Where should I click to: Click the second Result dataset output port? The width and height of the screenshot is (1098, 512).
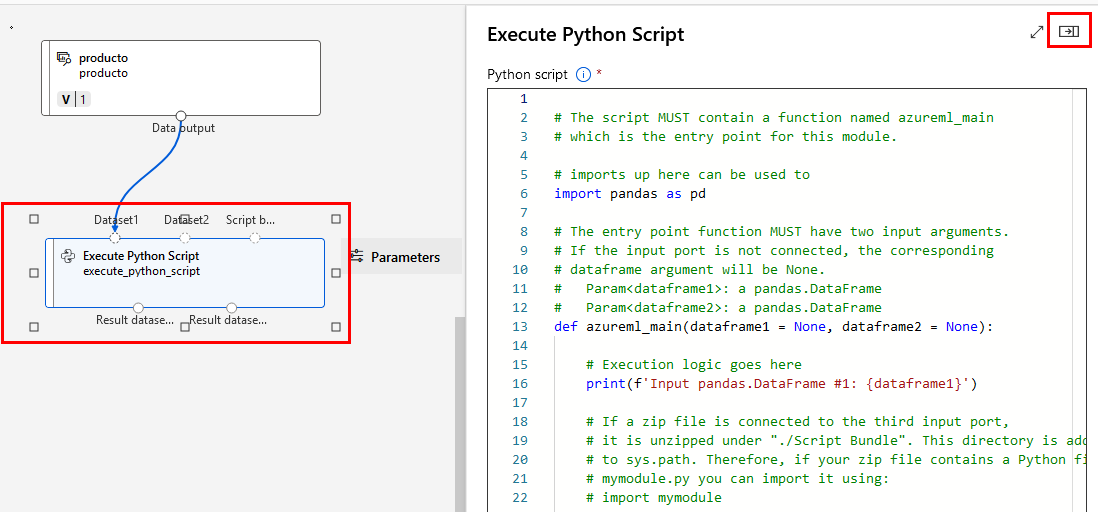click(x=232, y=307)
